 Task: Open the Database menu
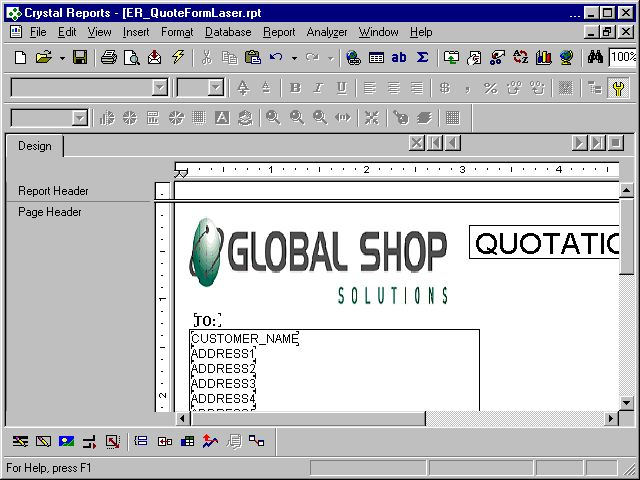coord(228,32)
